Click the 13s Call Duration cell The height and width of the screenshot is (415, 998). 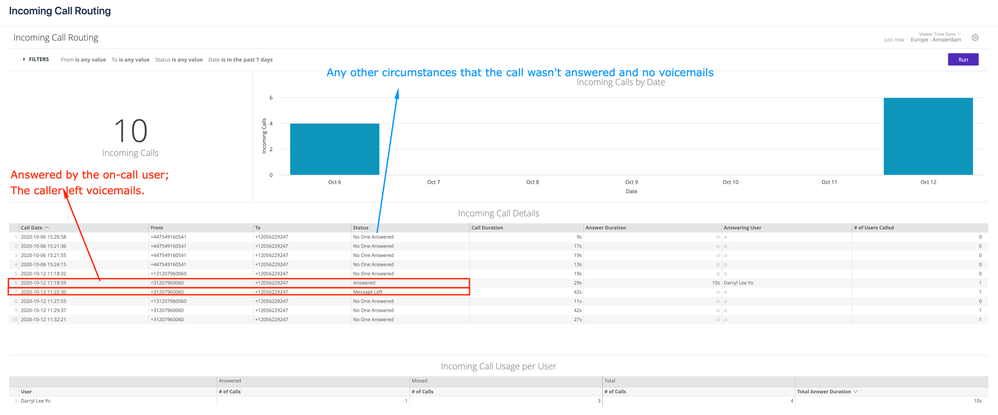click(x=578, y=264)
